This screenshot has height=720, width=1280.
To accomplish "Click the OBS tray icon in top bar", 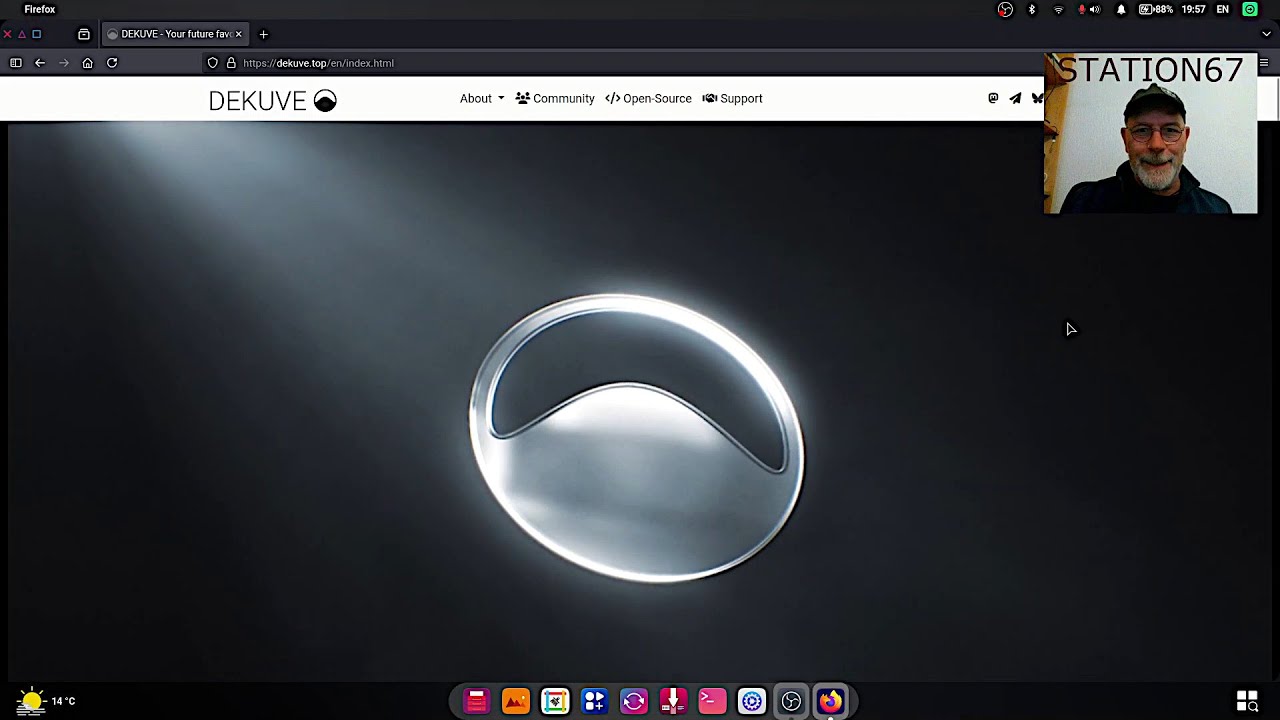I will (x=1005, y=9).
